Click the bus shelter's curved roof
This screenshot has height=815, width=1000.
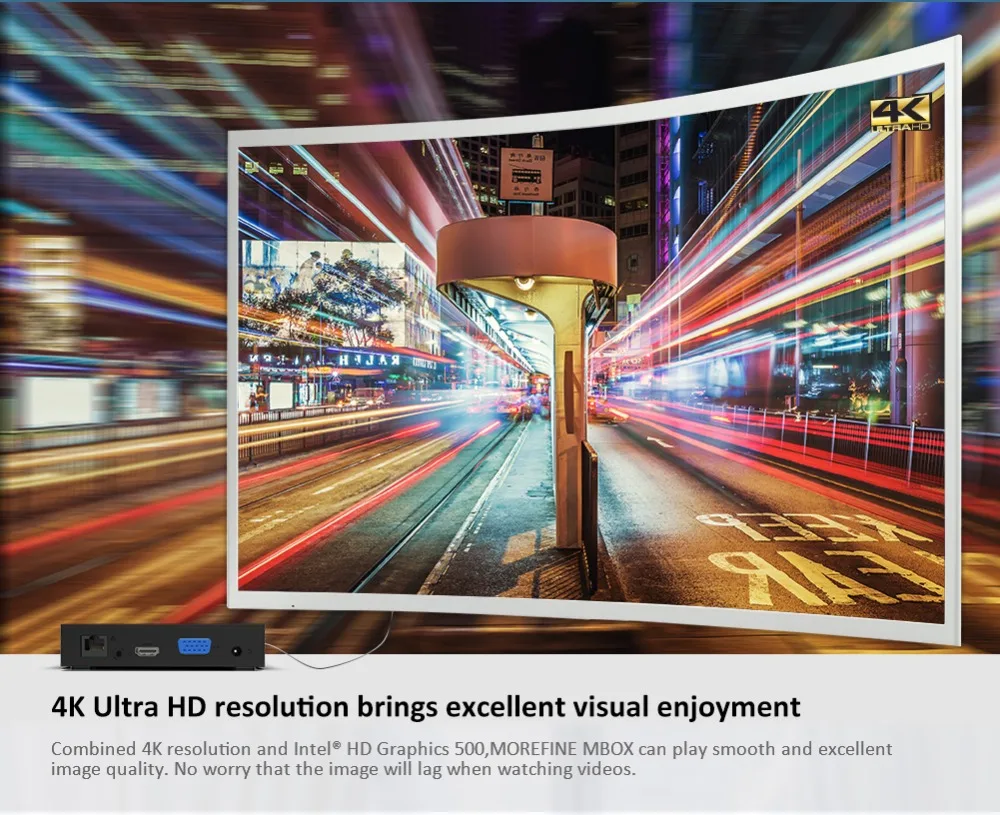[x=526, y=249]
